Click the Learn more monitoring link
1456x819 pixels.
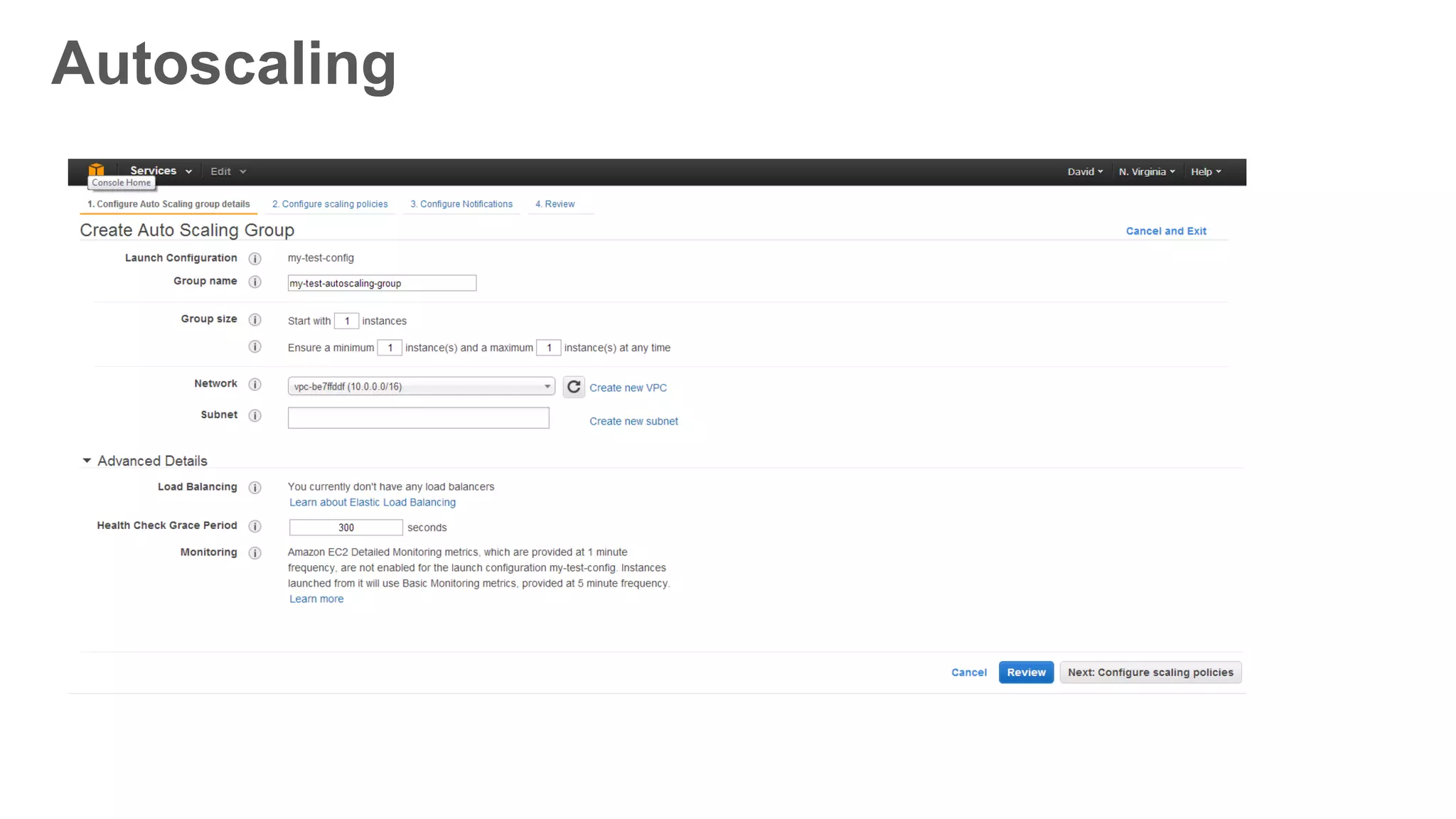coord(316,599)
